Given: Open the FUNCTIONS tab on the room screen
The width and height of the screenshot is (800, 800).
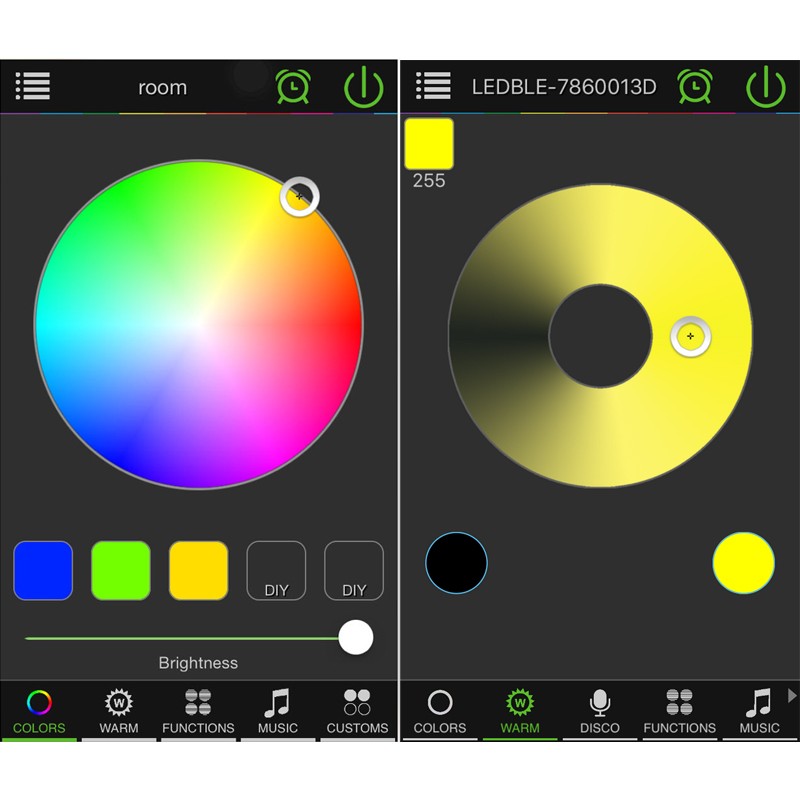Looking at the screenshot, I should pyautogui.click(x=198, y=711).
